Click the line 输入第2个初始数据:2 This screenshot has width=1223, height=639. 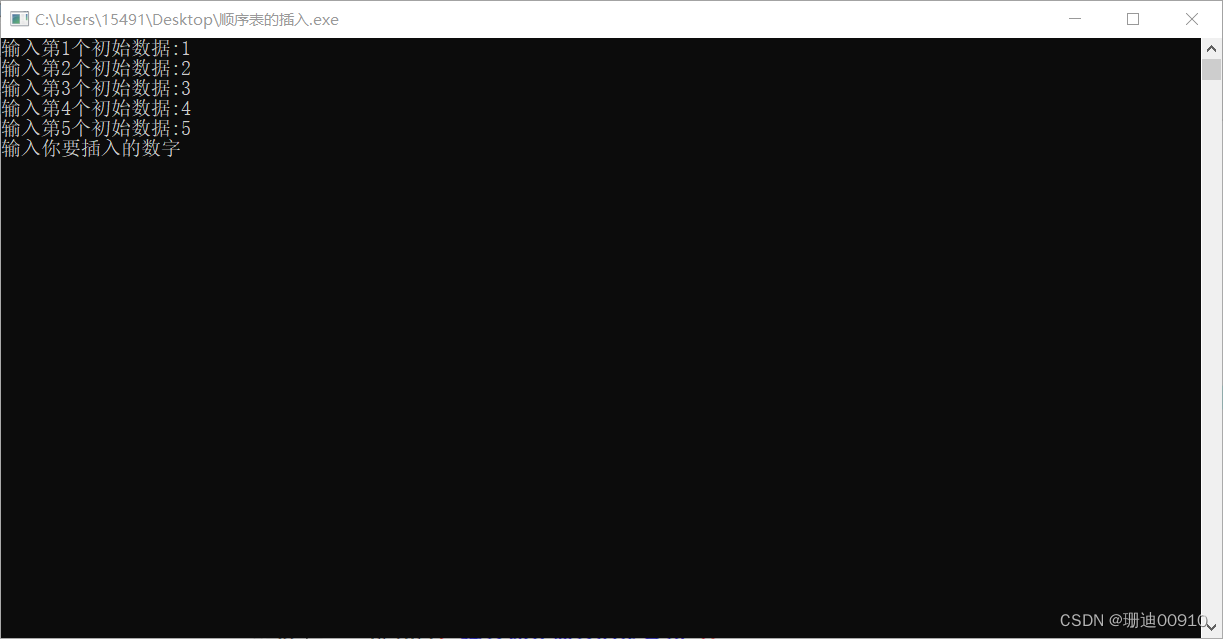[x=96, y=68]
